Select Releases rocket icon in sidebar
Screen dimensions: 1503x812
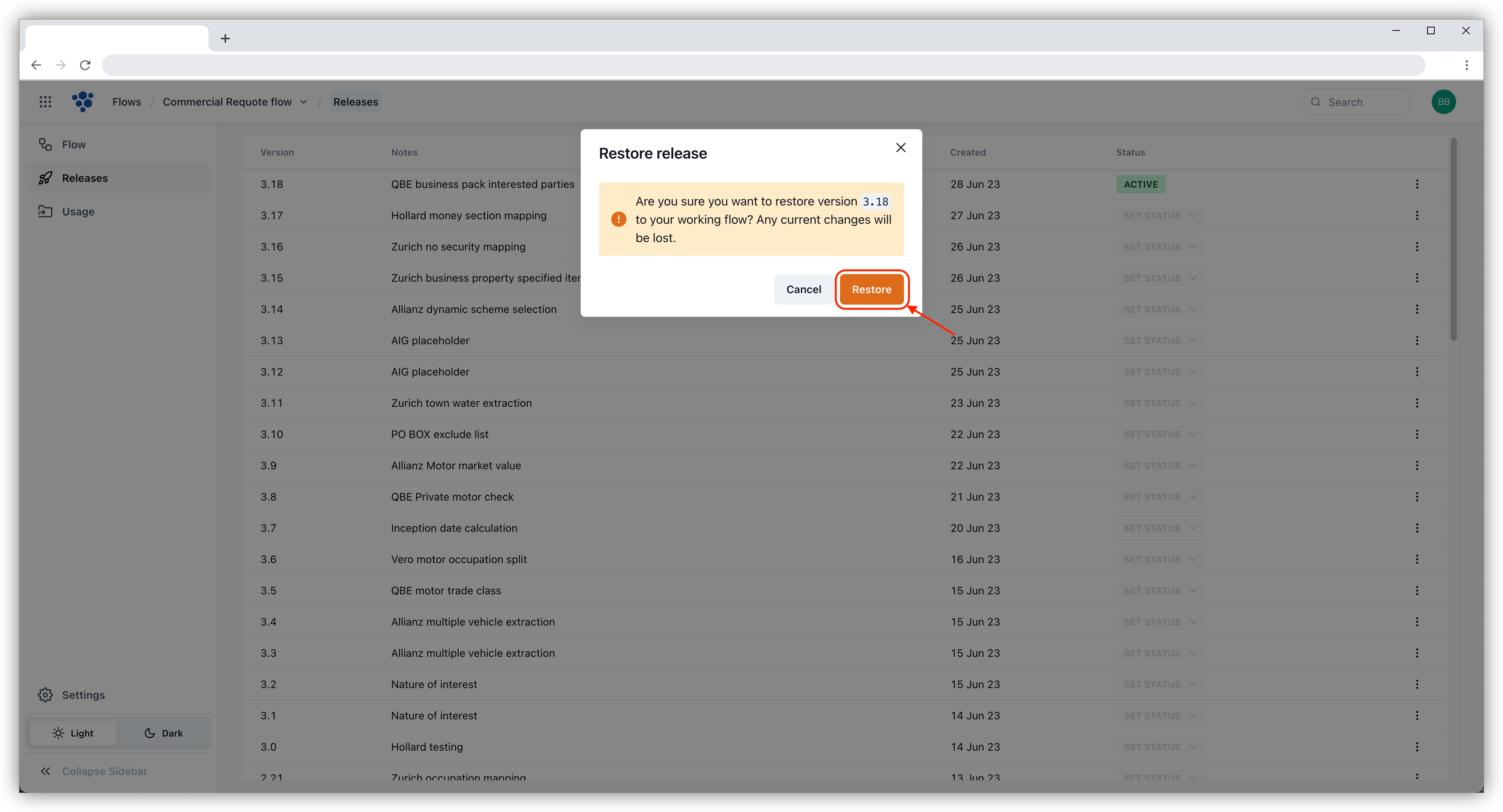(45, 178)
